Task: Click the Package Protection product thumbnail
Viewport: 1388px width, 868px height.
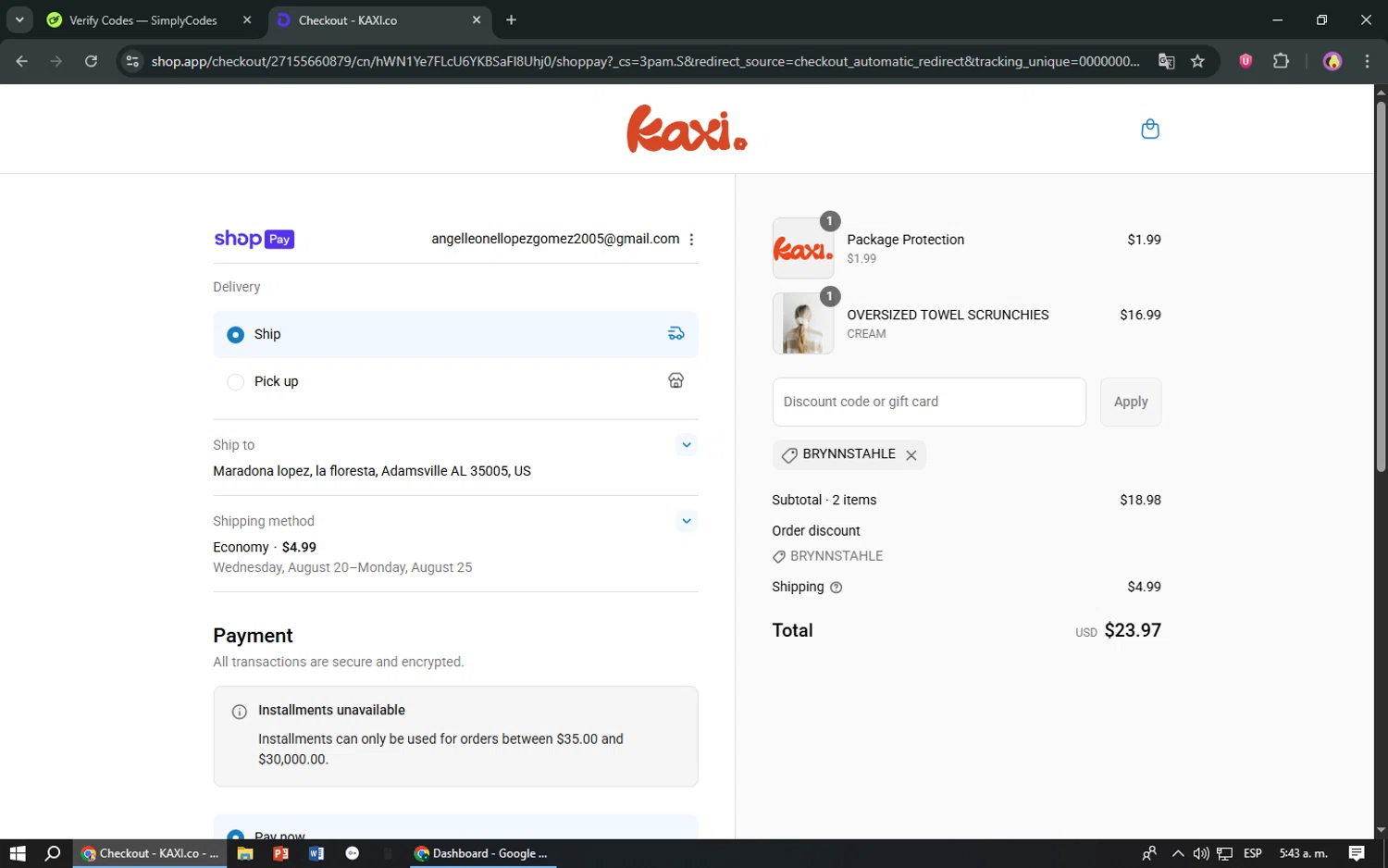Action: 803,248
